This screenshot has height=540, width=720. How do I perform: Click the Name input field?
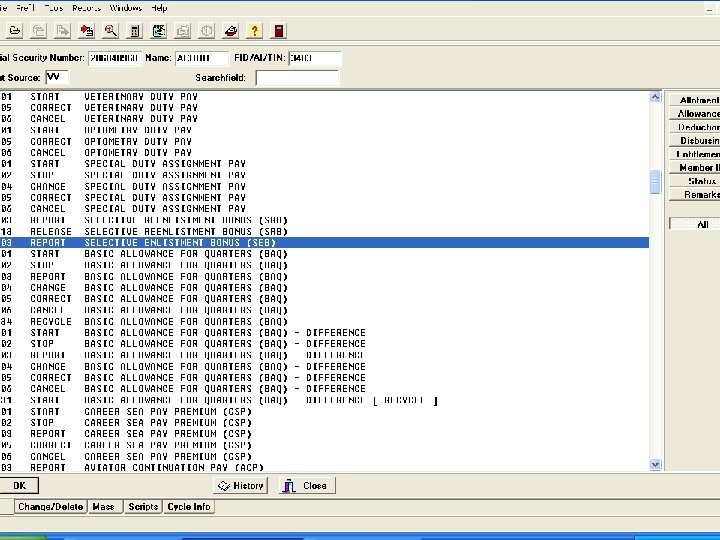202,58
